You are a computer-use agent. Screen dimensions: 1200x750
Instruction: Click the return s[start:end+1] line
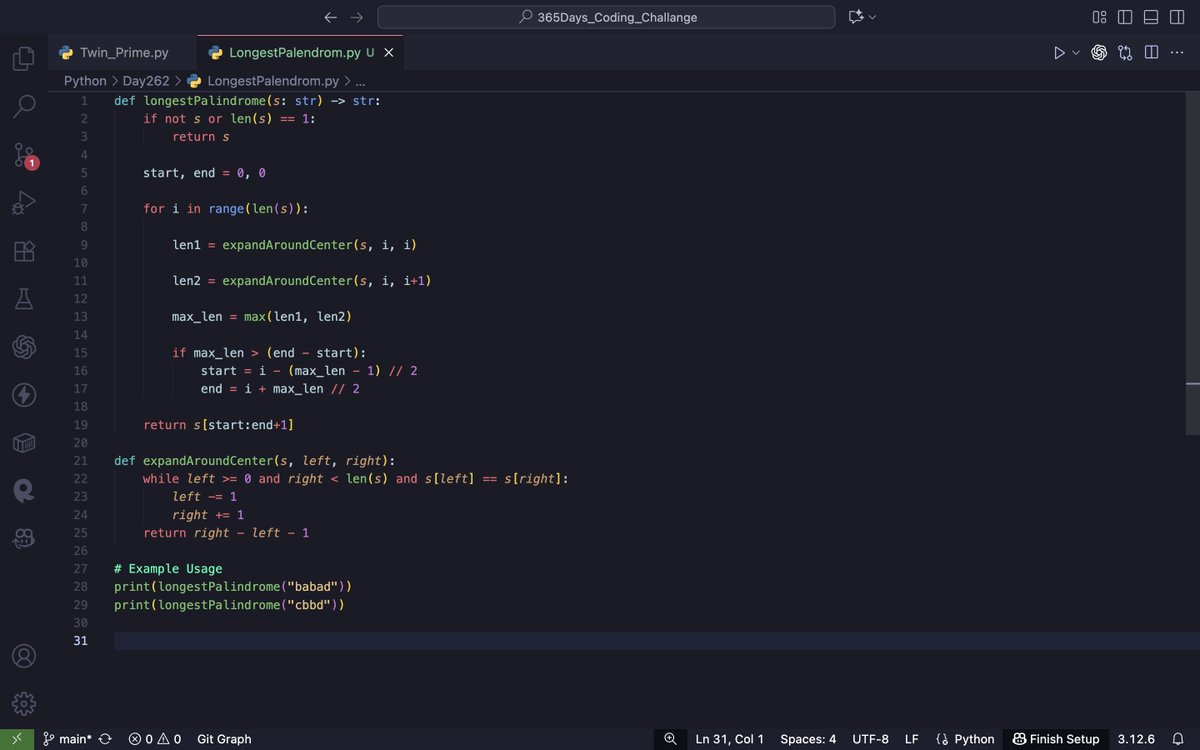click(218, 425)
